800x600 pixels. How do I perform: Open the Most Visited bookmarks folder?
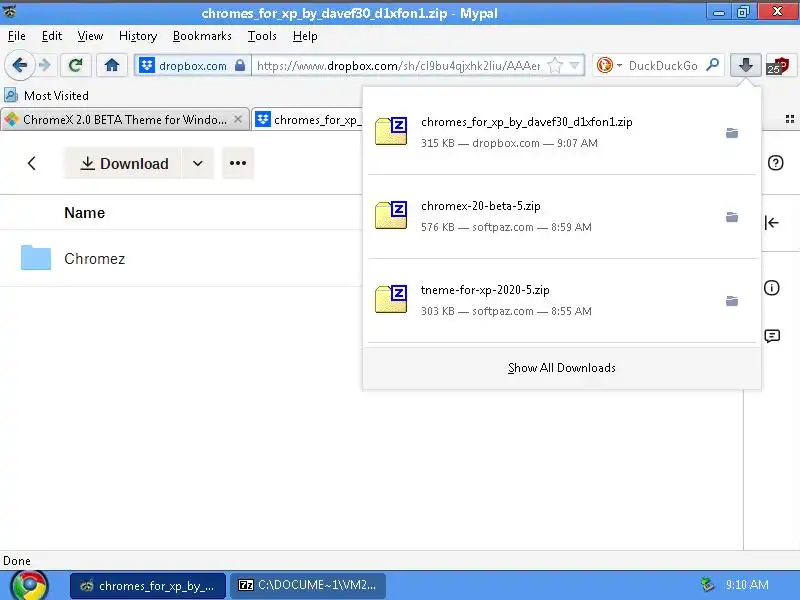(46, 95)
